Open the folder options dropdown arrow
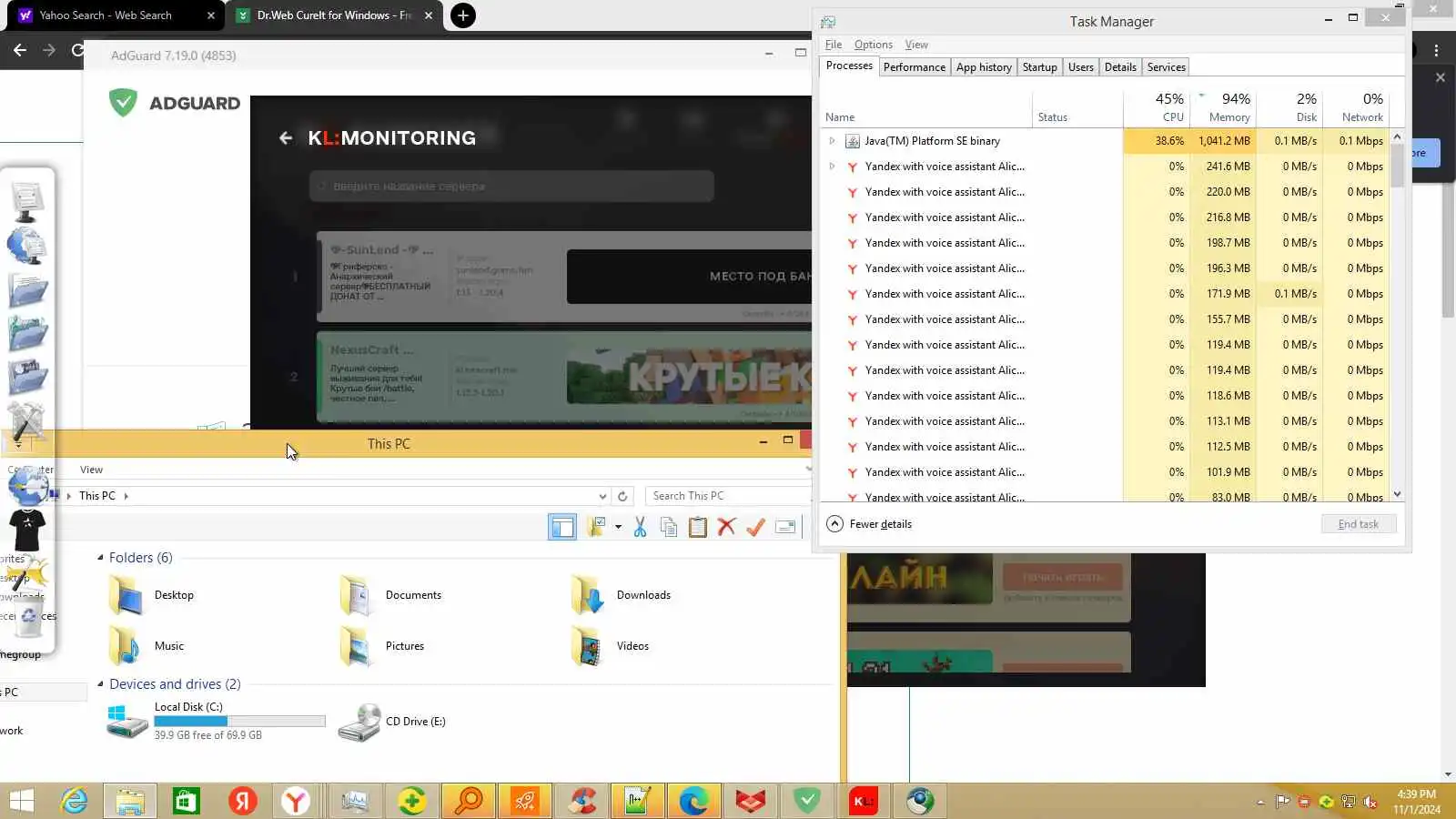Screen dimensions: 1456x819 click(618, 527)
